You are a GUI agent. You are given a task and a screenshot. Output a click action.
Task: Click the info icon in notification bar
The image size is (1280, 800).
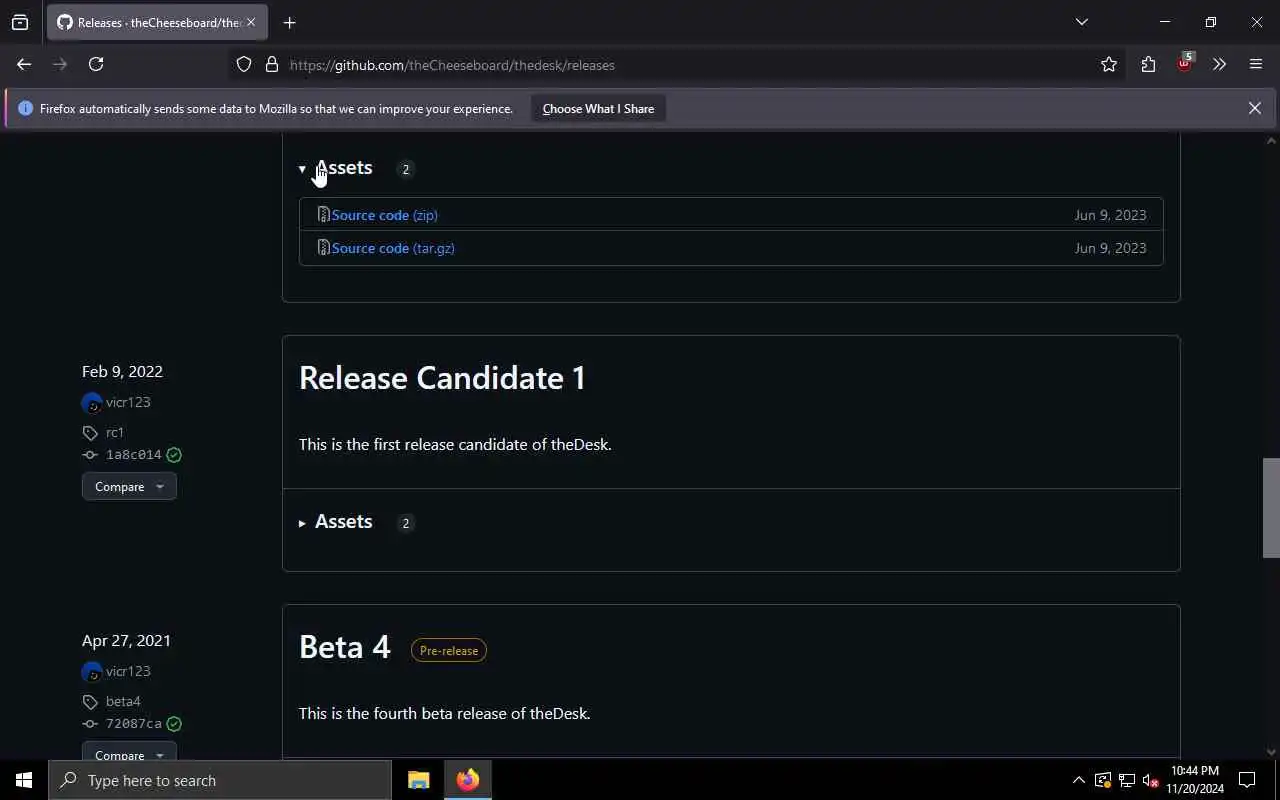tap(25, 108)
